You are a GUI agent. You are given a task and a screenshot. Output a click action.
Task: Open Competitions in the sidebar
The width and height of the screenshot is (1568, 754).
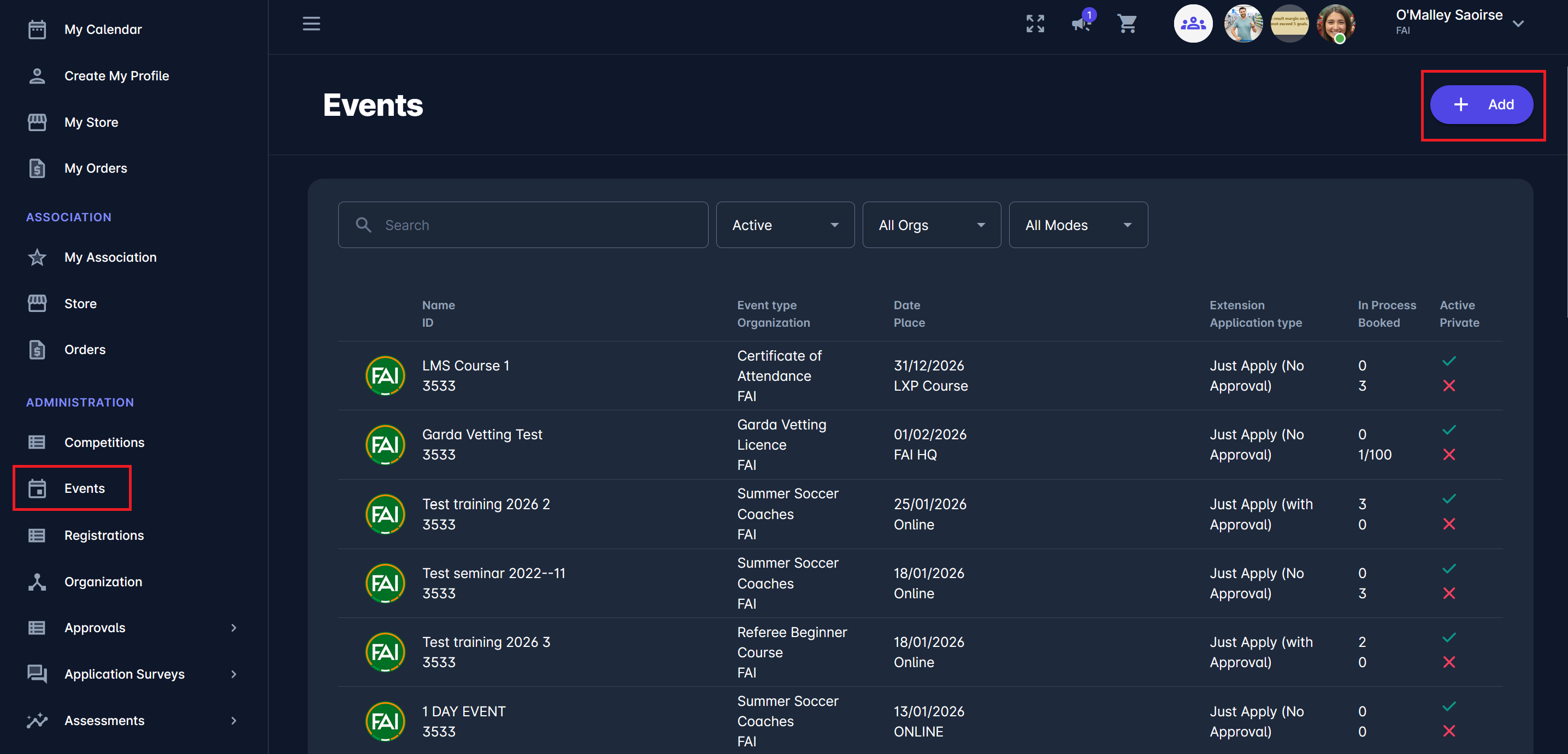click(x=104, y=443)
